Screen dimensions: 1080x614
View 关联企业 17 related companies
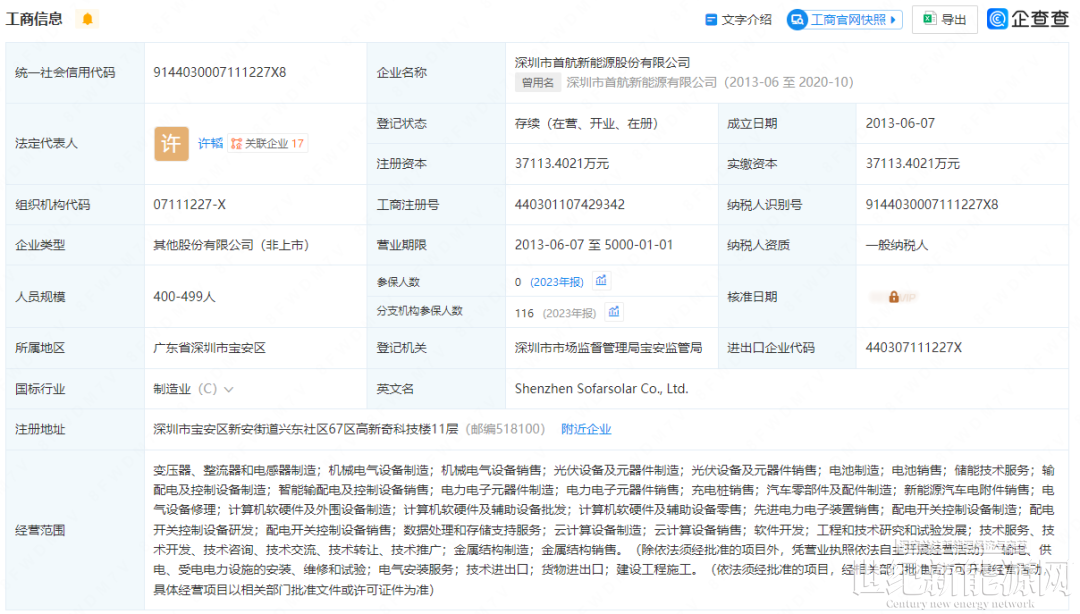point(267,143)
